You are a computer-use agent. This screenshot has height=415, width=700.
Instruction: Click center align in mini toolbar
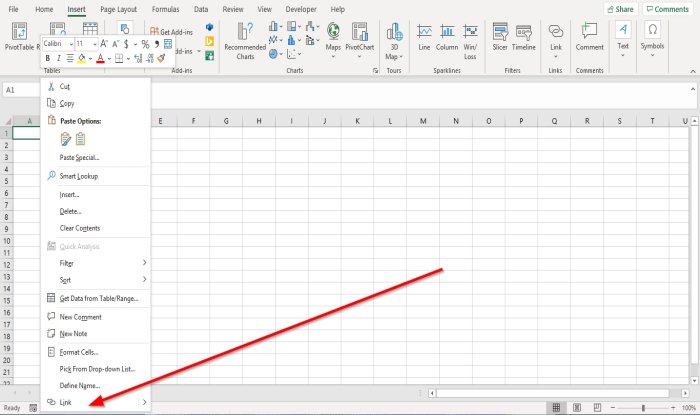[x=70, y=58]
